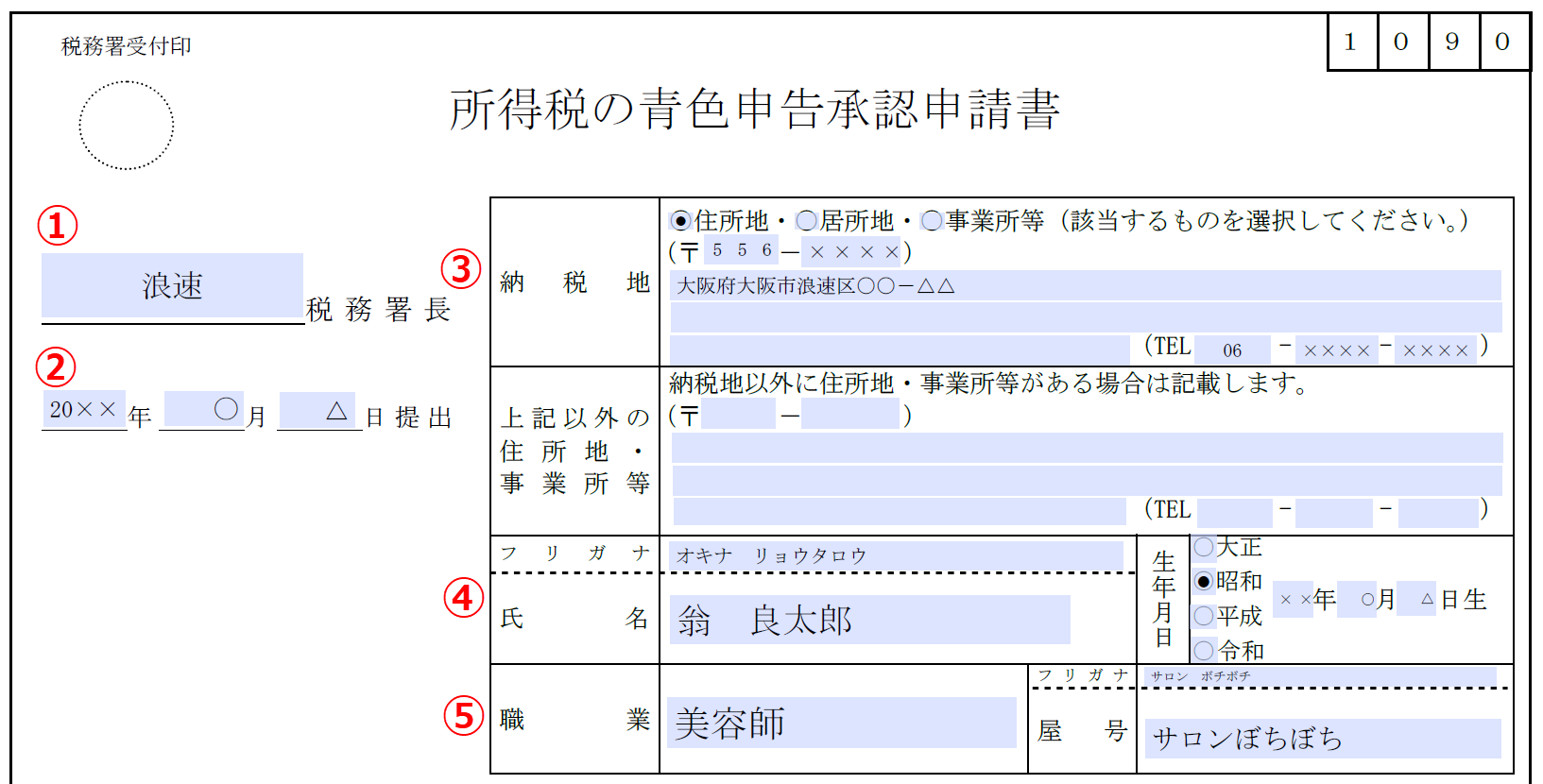Image resolution: width=1543 pixels, height=784 pixels.
Task: Click the 納税地 row label
Action: coord(574,281)
